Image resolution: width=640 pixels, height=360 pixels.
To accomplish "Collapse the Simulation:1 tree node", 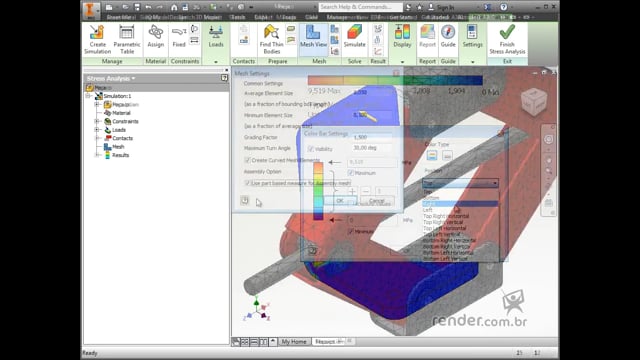I will (88, 96).
